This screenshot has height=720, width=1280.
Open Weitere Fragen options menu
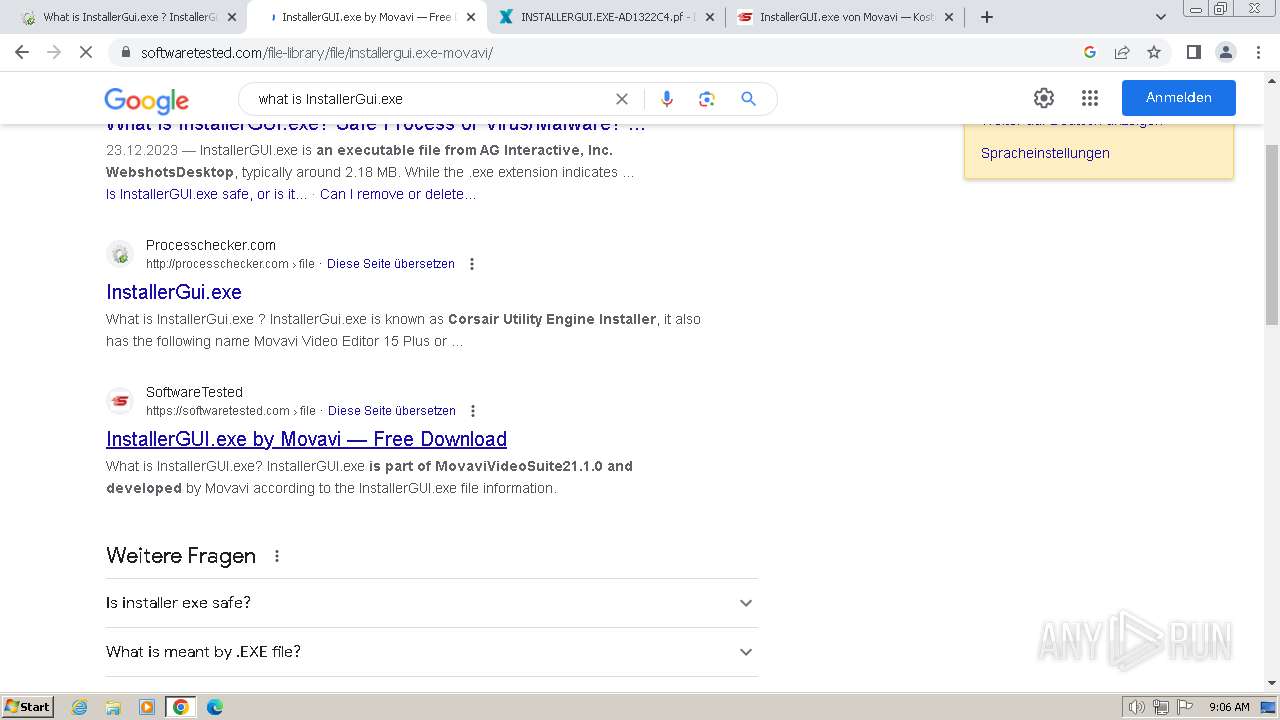277,556
